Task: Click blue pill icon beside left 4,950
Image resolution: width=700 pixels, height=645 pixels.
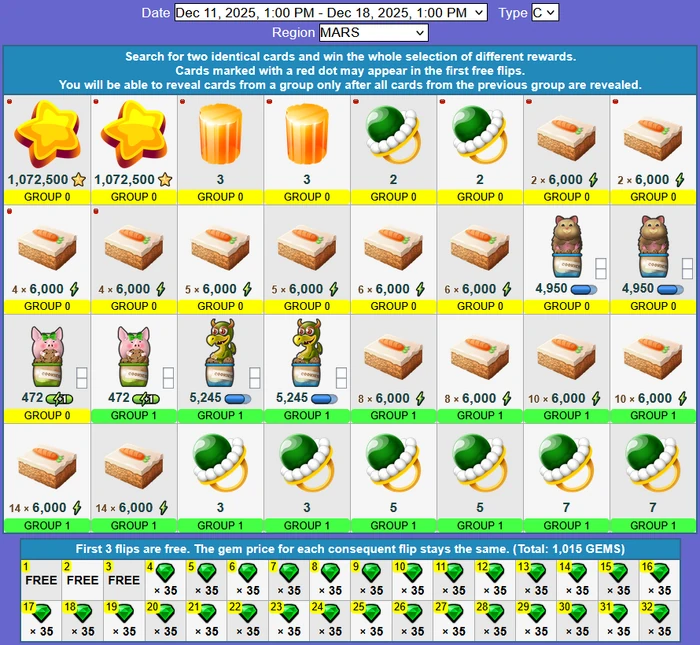Action: pos(583,289)
